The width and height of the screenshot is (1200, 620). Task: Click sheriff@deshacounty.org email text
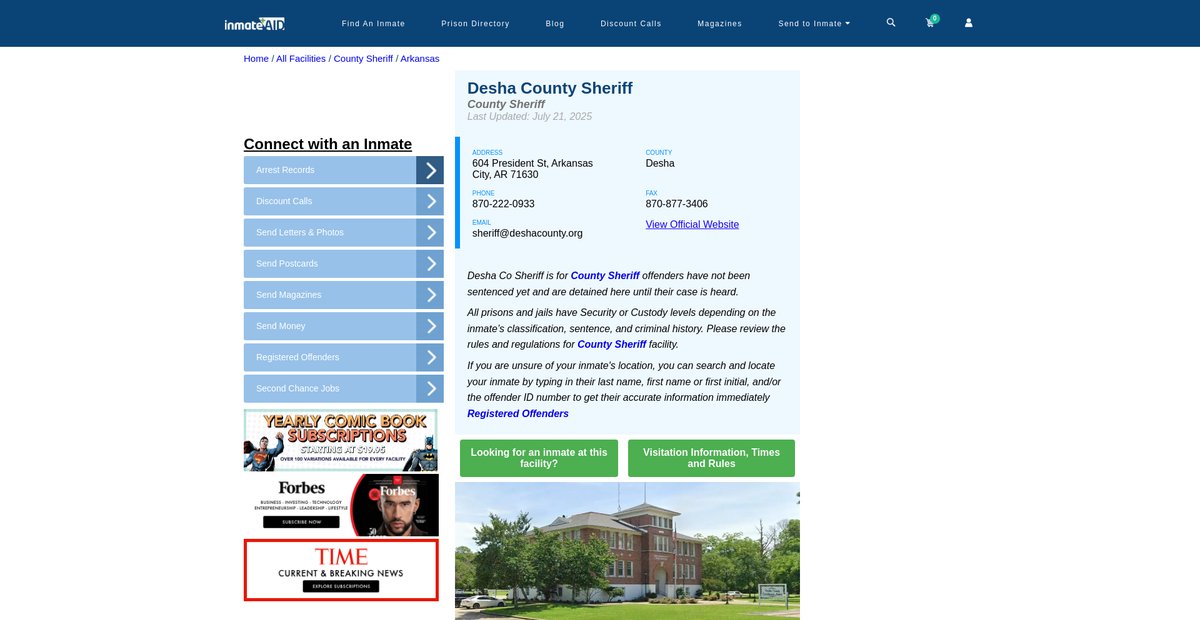pyautogui.click(x=527, y=234)
